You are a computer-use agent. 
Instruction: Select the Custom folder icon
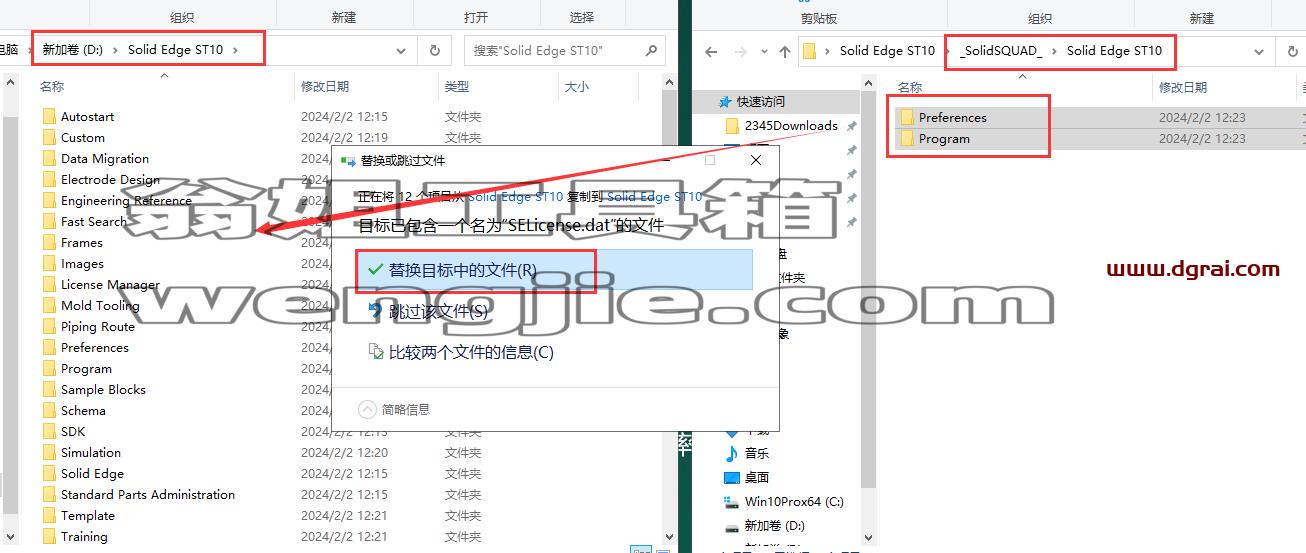(x=49, y=138)
